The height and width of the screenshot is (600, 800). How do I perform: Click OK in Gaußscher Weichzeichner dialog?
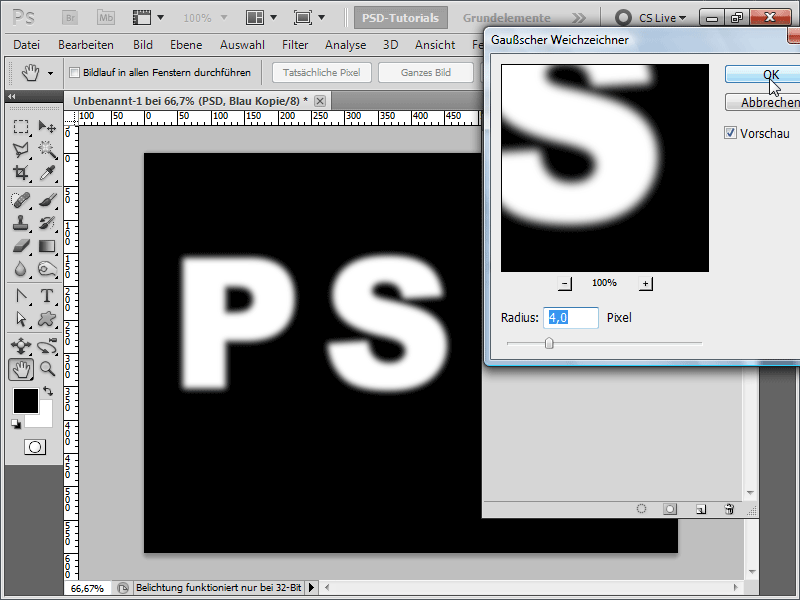pyautogui.click(x=763, y=74)
